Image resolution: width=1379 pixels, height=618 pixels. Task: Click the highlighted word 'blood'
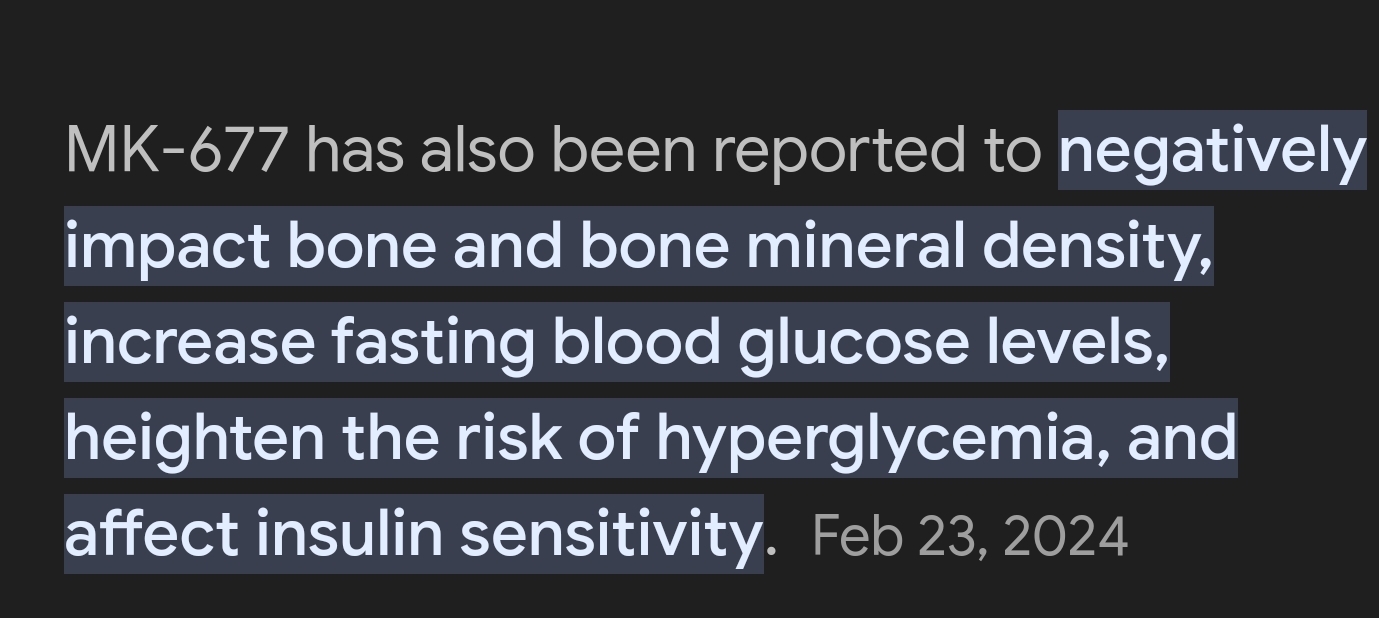pos(636,342)
